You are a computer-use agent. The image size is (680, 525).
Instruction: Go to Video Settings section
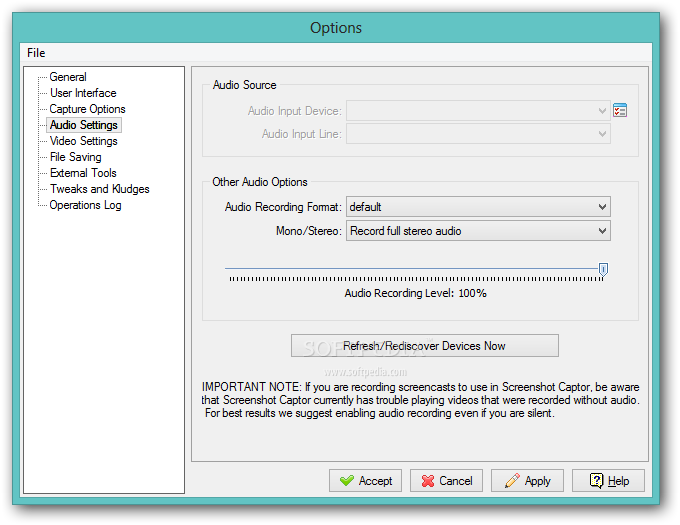click(84, 141)
